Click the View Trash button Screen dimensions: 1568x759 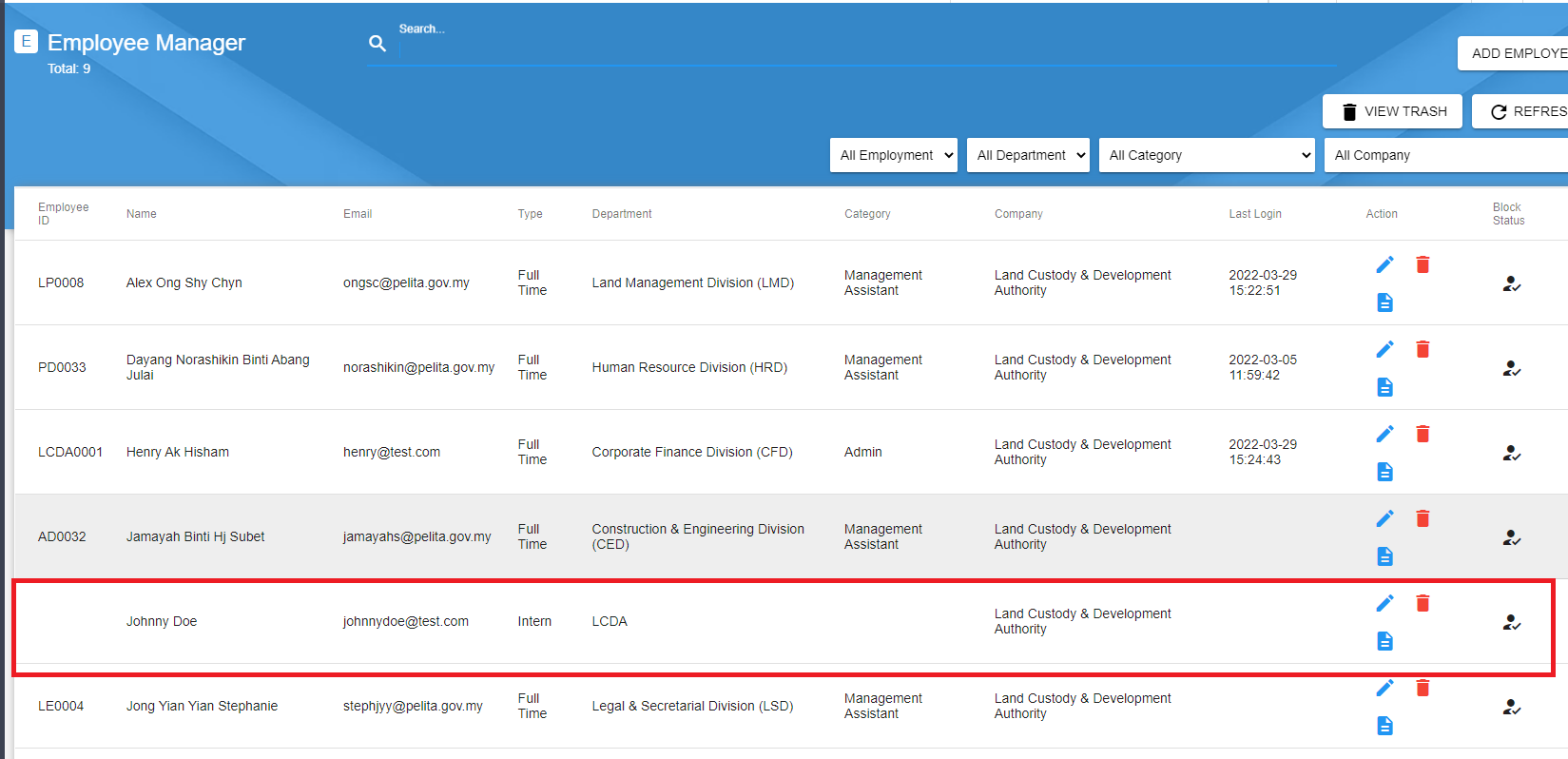pos(1393,111)
